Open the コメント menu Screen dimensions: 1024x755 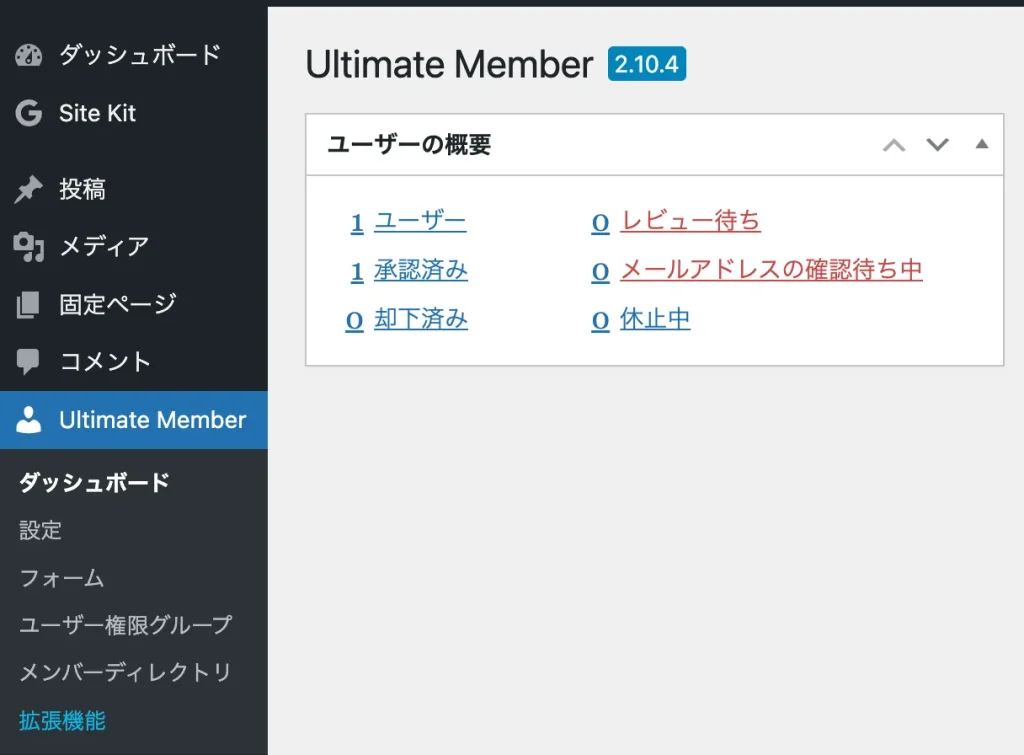coord(134,361)
